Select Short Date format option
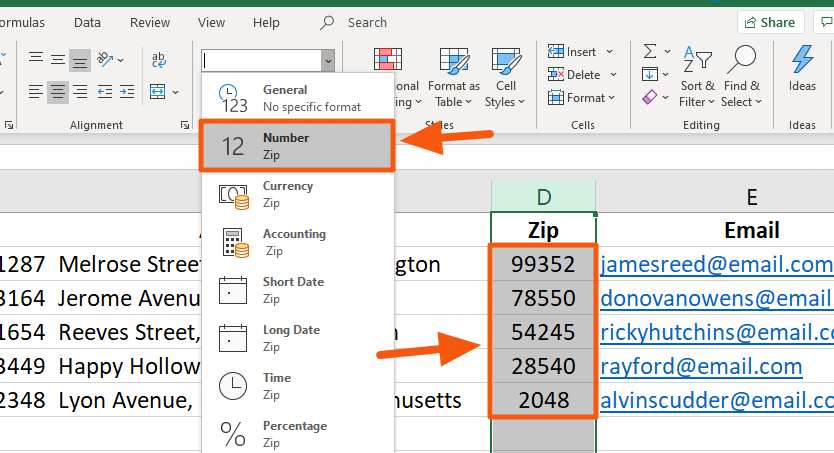Screen dimensions: 834x453 298,290
